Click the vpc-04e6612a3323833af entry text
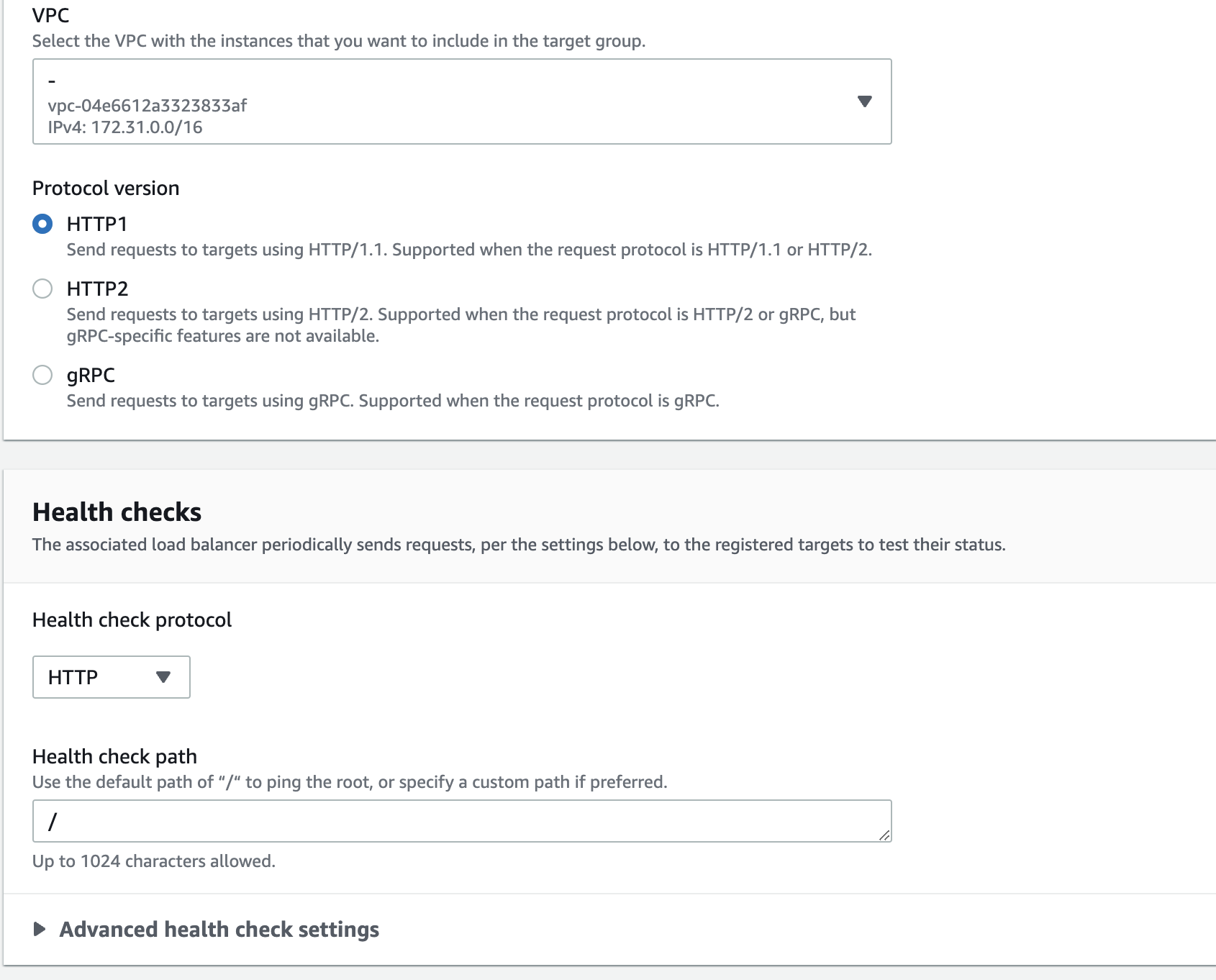Screen dimensions: 1216x980 [148, 106]
